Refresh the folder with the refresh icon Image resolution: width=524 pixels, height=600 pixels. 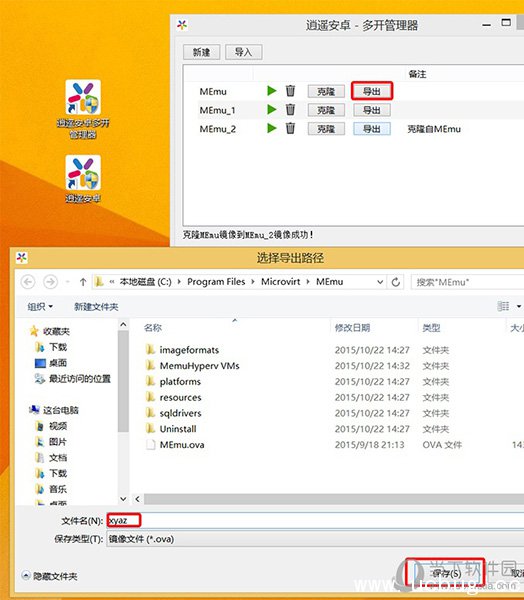pyautogui.click(x=396, y=282)
